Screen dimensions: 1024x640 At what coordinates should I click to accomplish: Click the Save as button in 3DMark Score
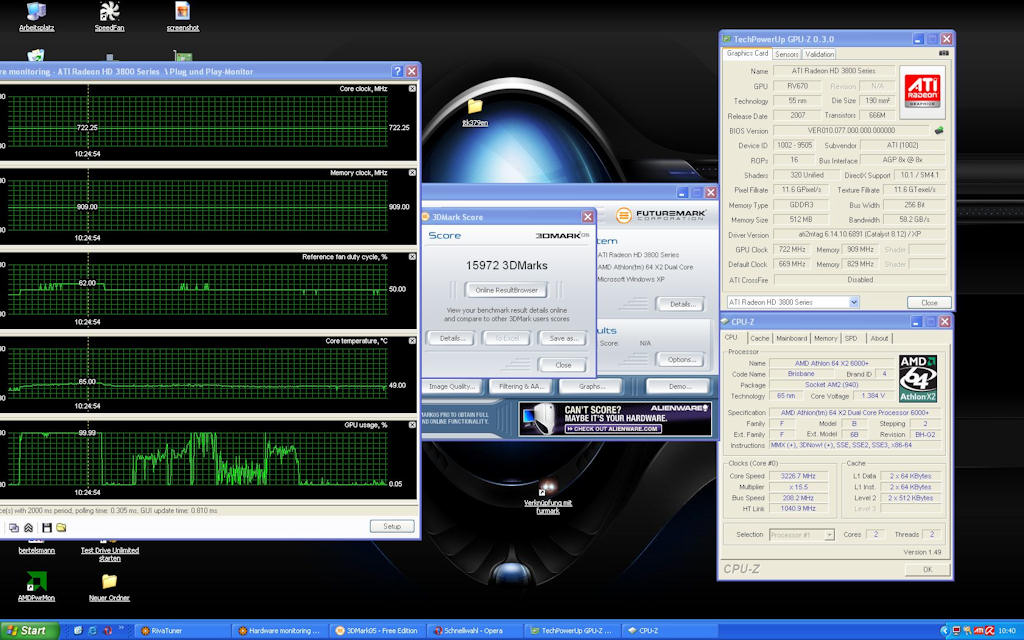click(x=563, y=338)
